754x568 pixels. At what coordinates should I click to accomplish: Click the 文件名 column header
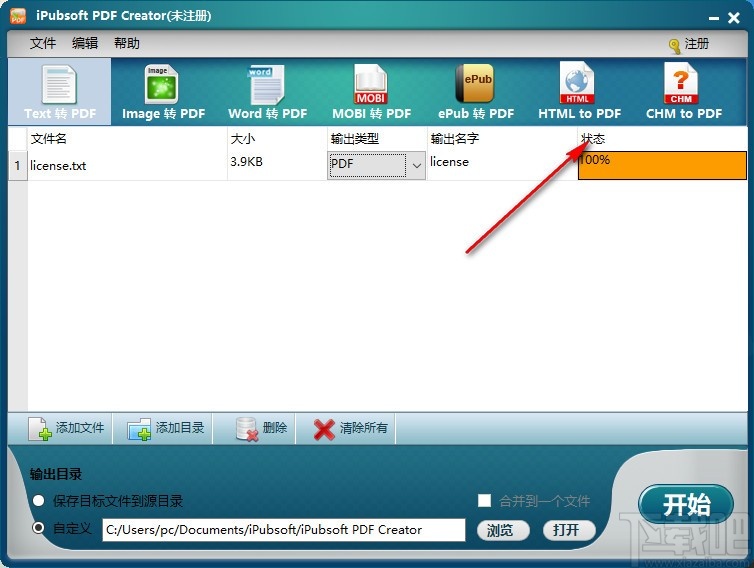(x=127, y=139)
